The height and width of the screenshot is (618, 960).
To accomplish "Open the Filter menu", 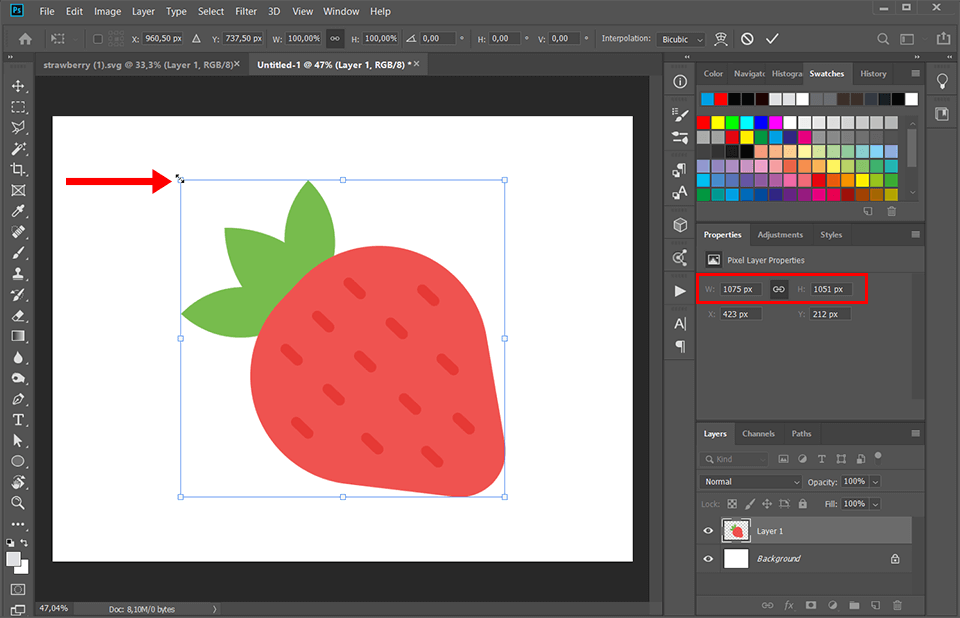I will pyautogui.click(x=246, y=11).
